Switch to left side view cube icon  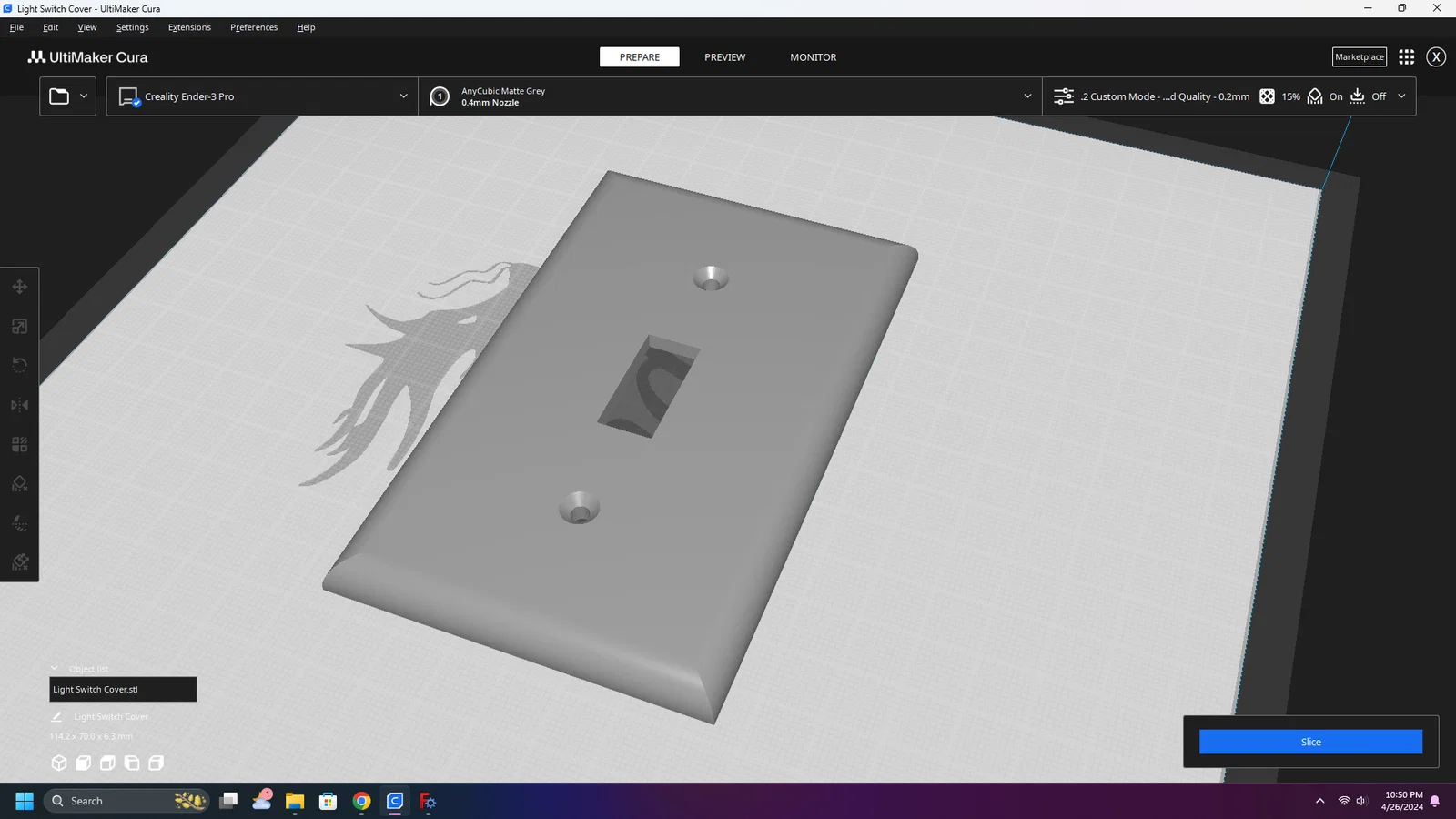click(132, 763)
